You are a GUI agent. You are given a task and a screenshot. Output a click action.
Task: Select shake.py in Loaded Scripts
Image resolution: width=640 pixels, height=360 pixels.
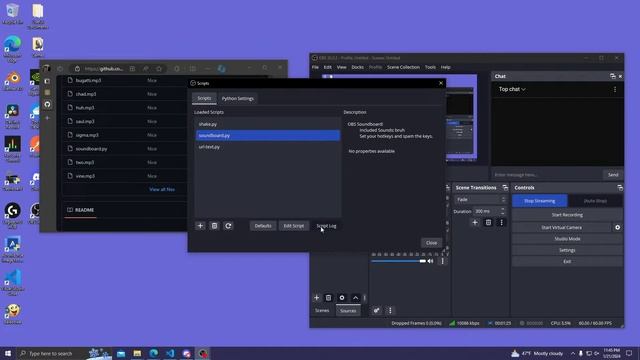point(267,124)
